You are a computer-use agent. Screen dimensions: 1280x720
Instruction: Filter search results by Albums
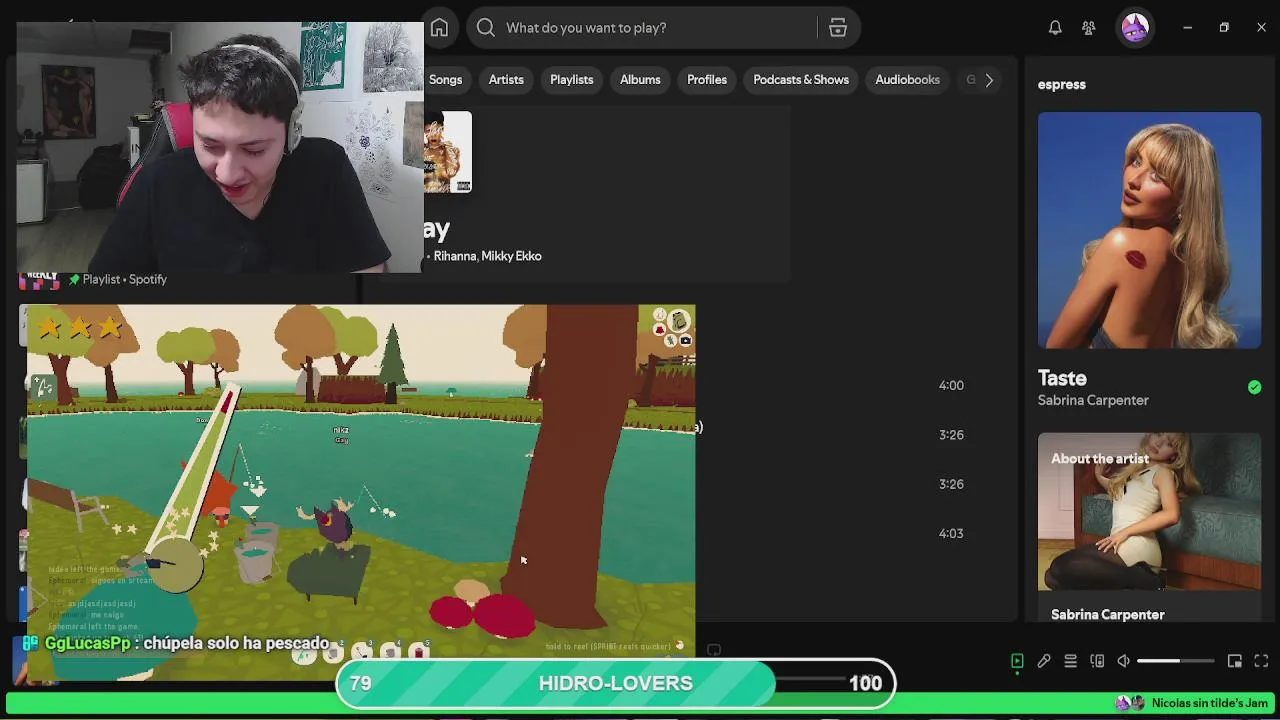640,80
